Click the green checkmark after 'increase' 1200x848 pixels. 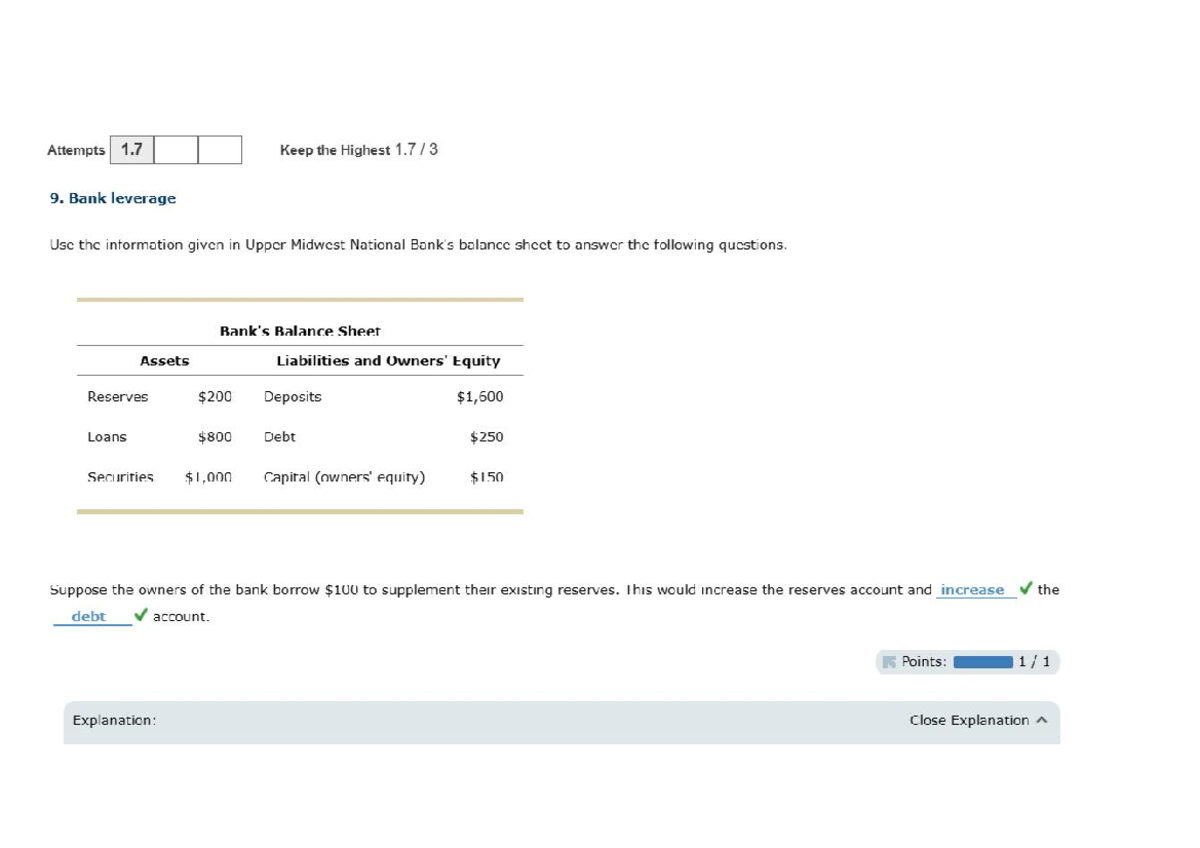tap(1025, 589)
